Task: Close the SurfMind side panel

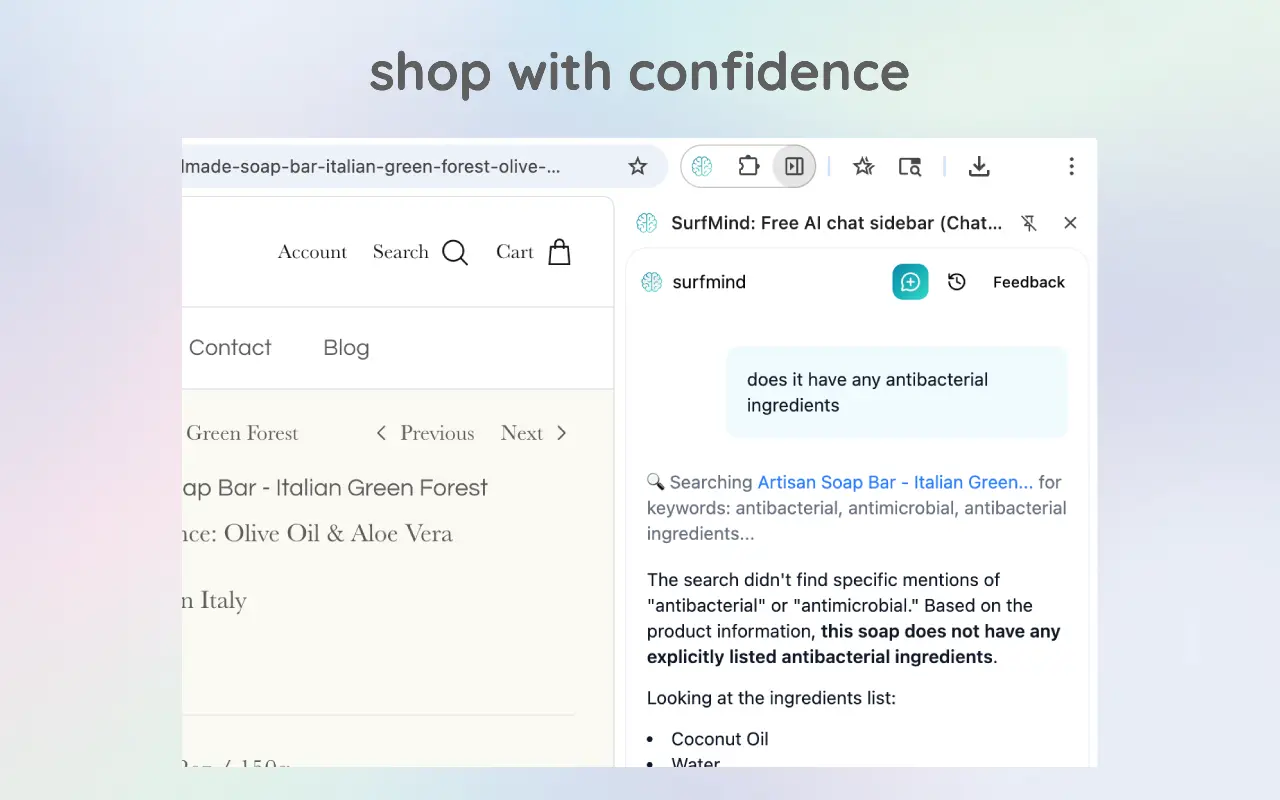Action: (1070, 223)
